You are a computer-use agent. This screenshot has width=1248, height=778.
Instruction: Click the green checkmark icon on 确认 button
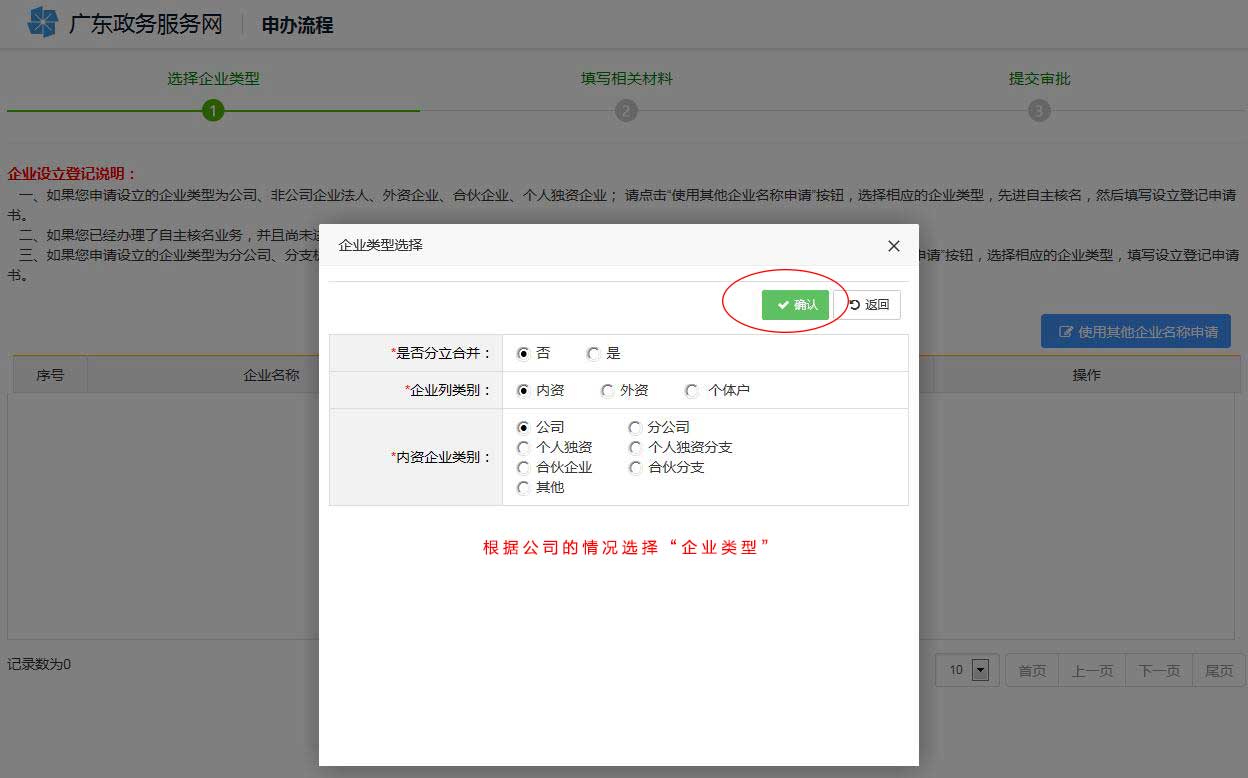(x=783, y=305)
